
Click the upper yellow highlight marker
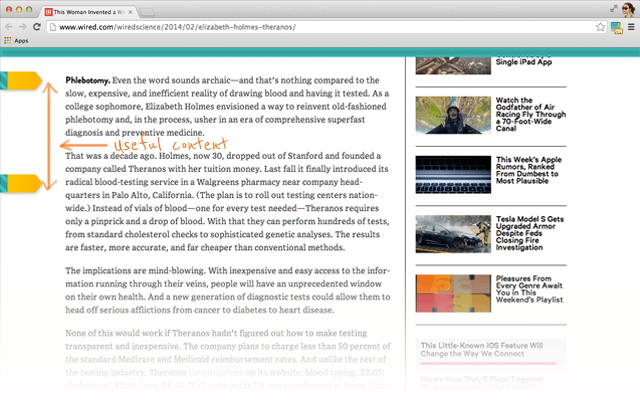click(21, 80)
